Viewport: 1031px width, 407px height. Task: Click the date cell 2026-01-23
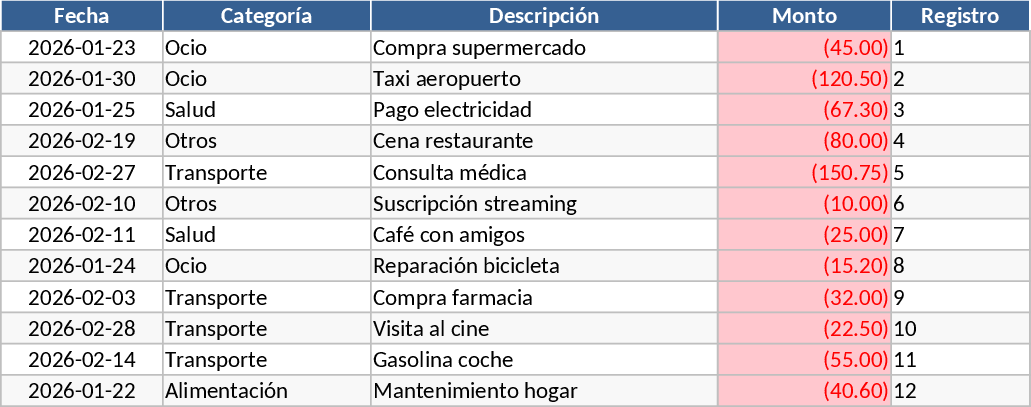82,48
